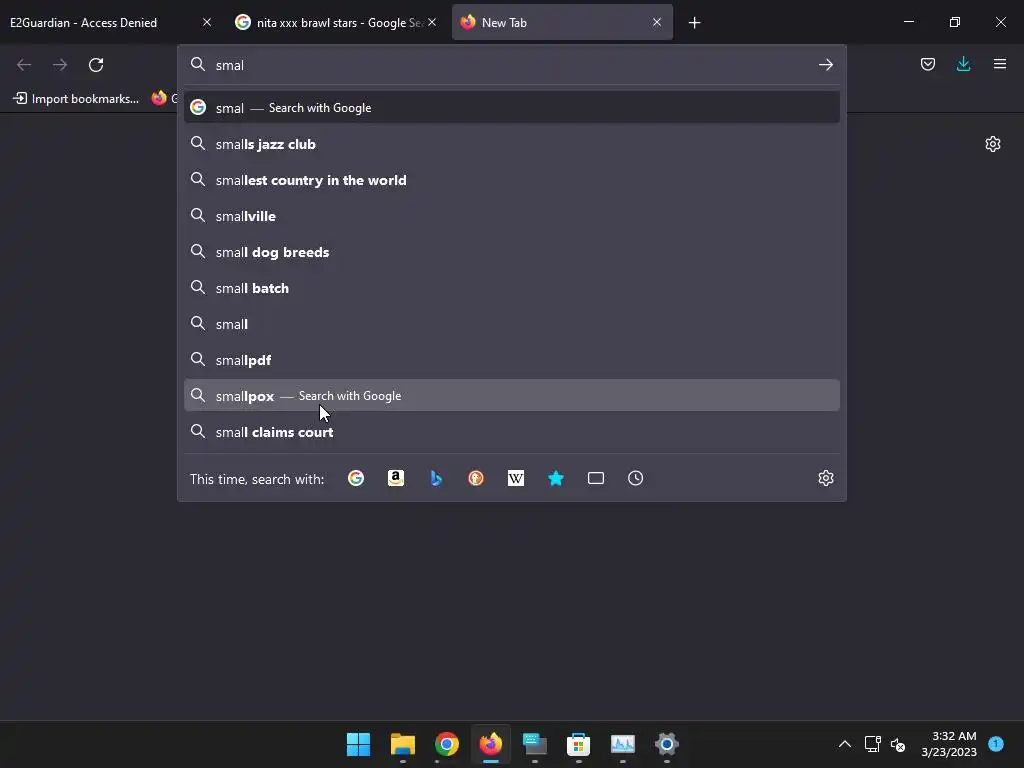Select the New Tab tab
This screenshot has height=768, width=1024.
[x=562, y=22]
